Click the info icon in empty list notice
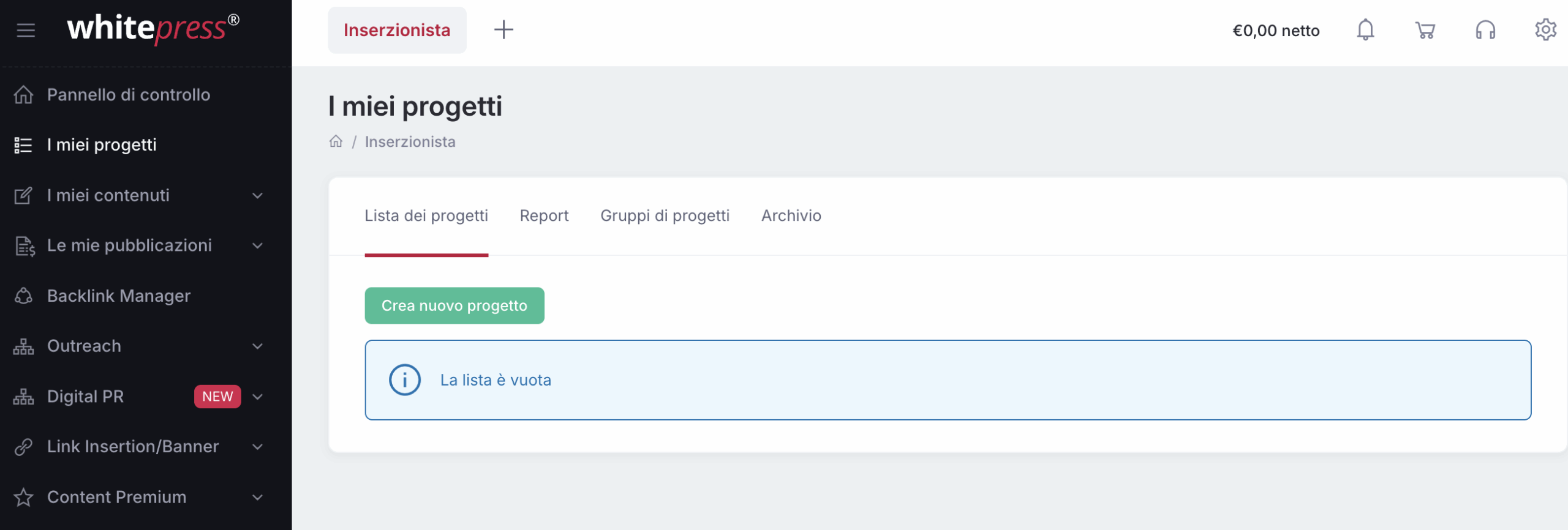1568x530 pixels. (x=405, y=380)
